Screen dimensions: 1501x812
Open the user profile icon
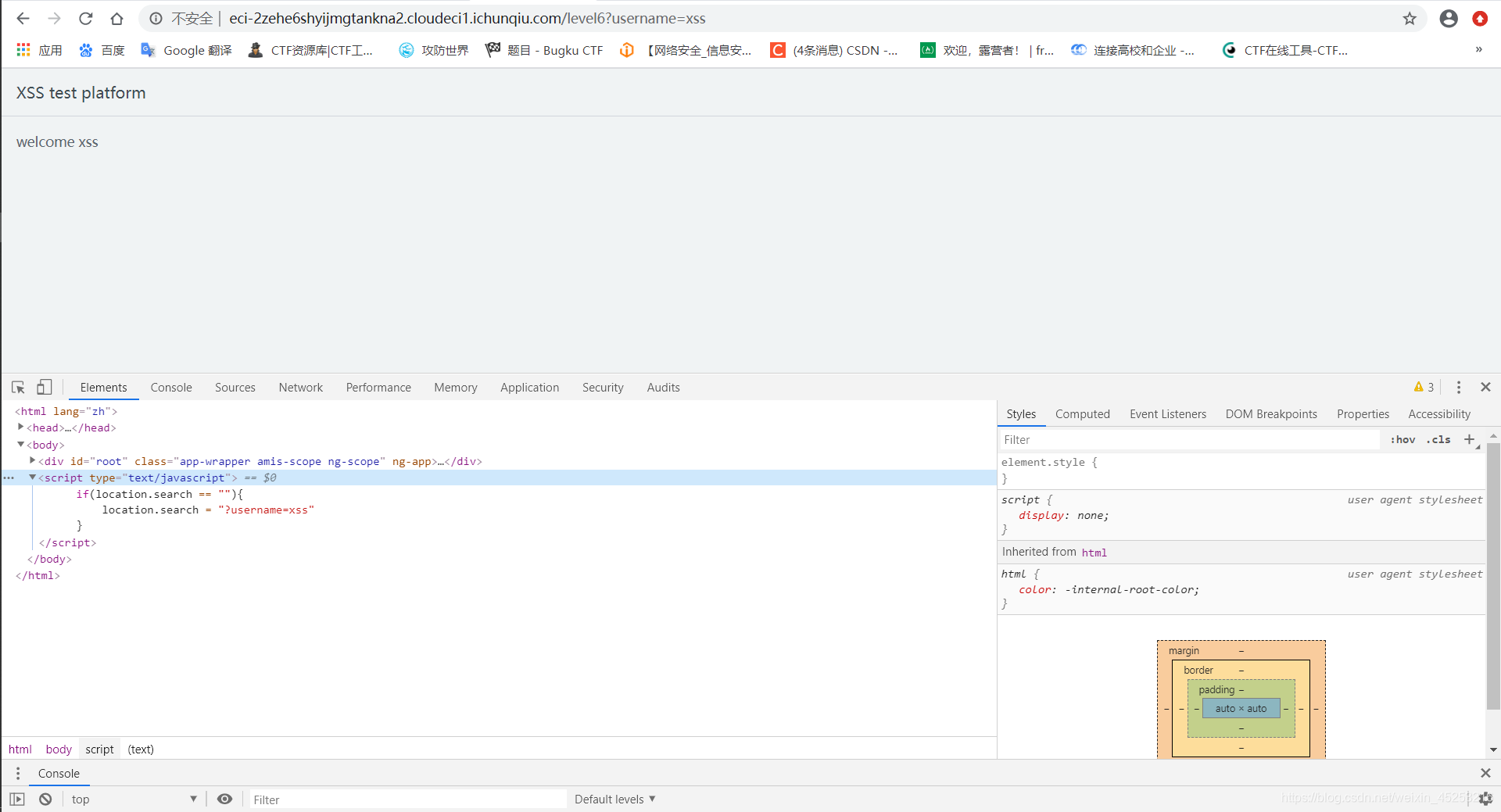click(1449, 18)
